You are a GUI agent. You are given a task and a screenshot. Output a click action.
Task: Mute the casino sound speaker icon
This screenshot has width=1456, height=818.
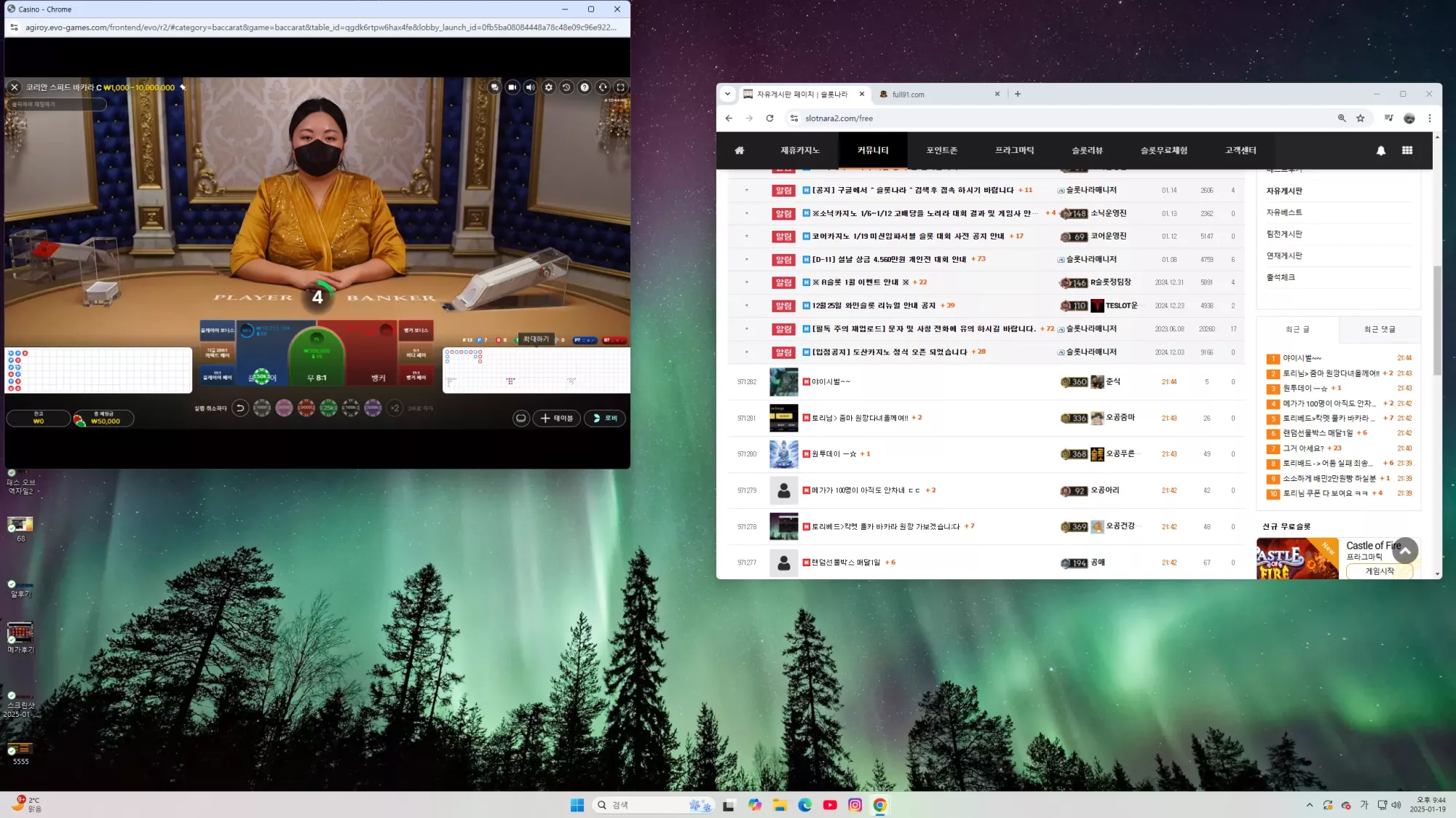[531, 87]
